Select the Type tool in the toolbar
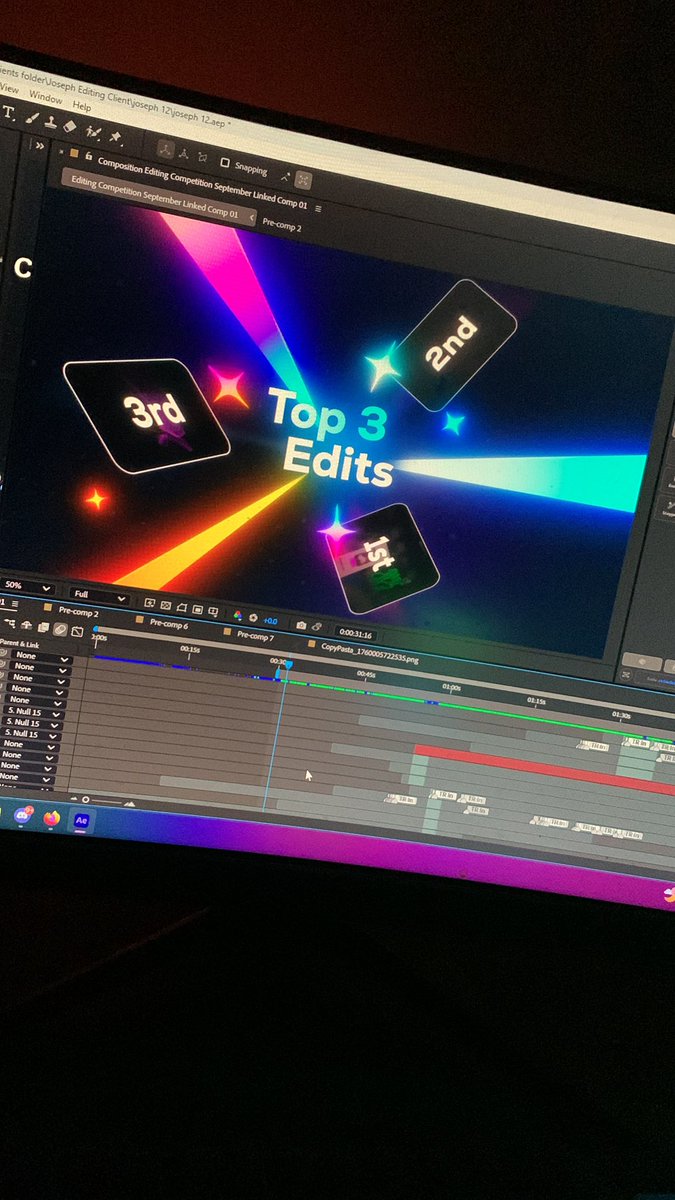 coord(8,111)
